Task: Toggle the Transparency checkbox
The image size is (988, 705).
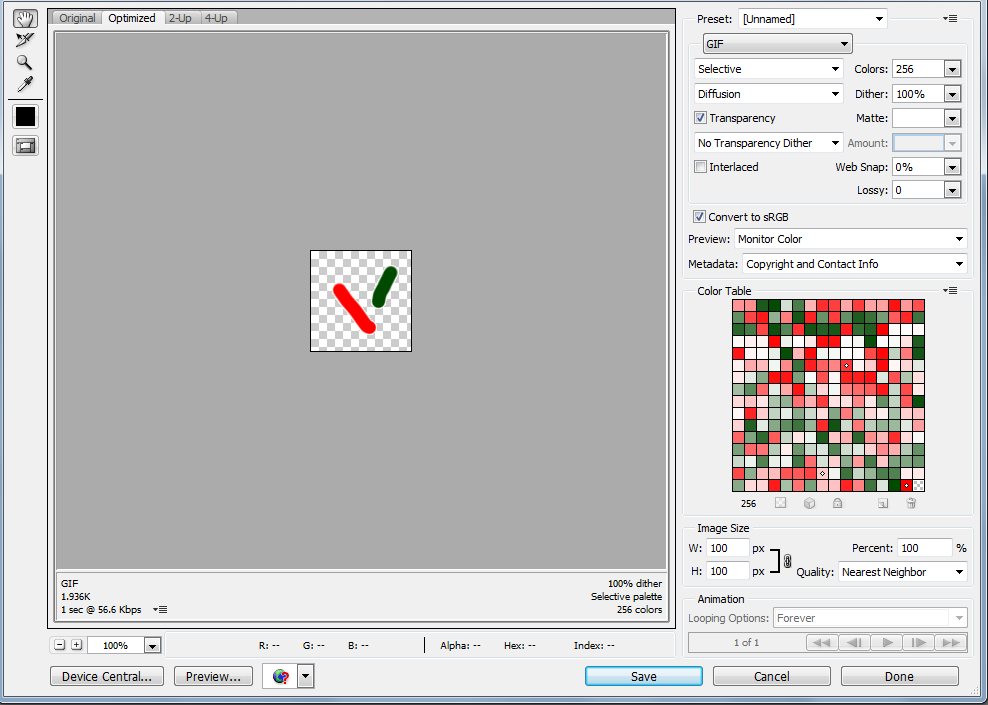Action: tap(700, 118)
